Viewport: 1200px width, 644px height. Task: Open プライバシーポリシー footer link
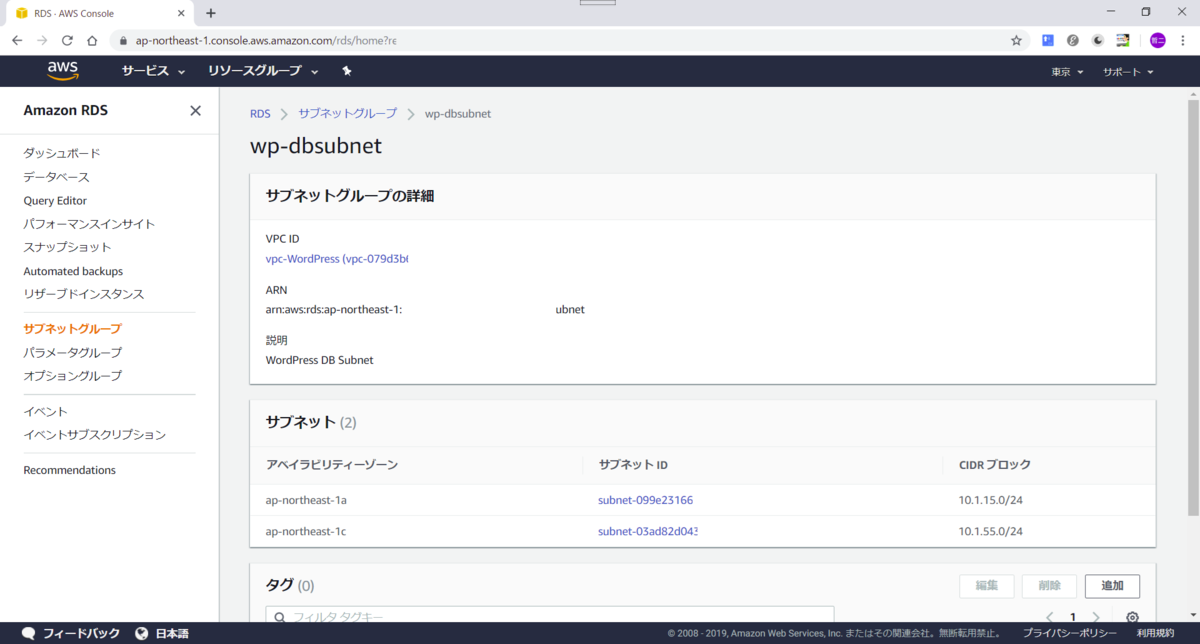point(1069,633)
